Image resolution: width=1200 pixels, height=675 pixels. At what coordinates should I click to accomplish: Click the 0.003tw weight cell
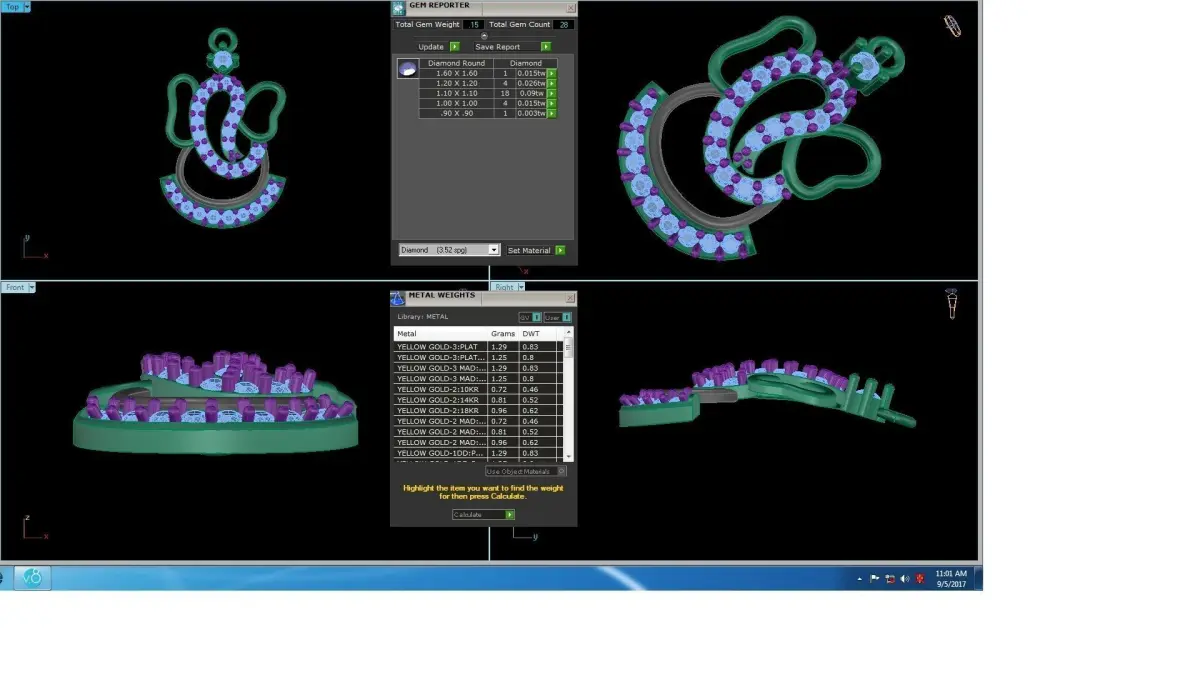[x=532, y=113]
